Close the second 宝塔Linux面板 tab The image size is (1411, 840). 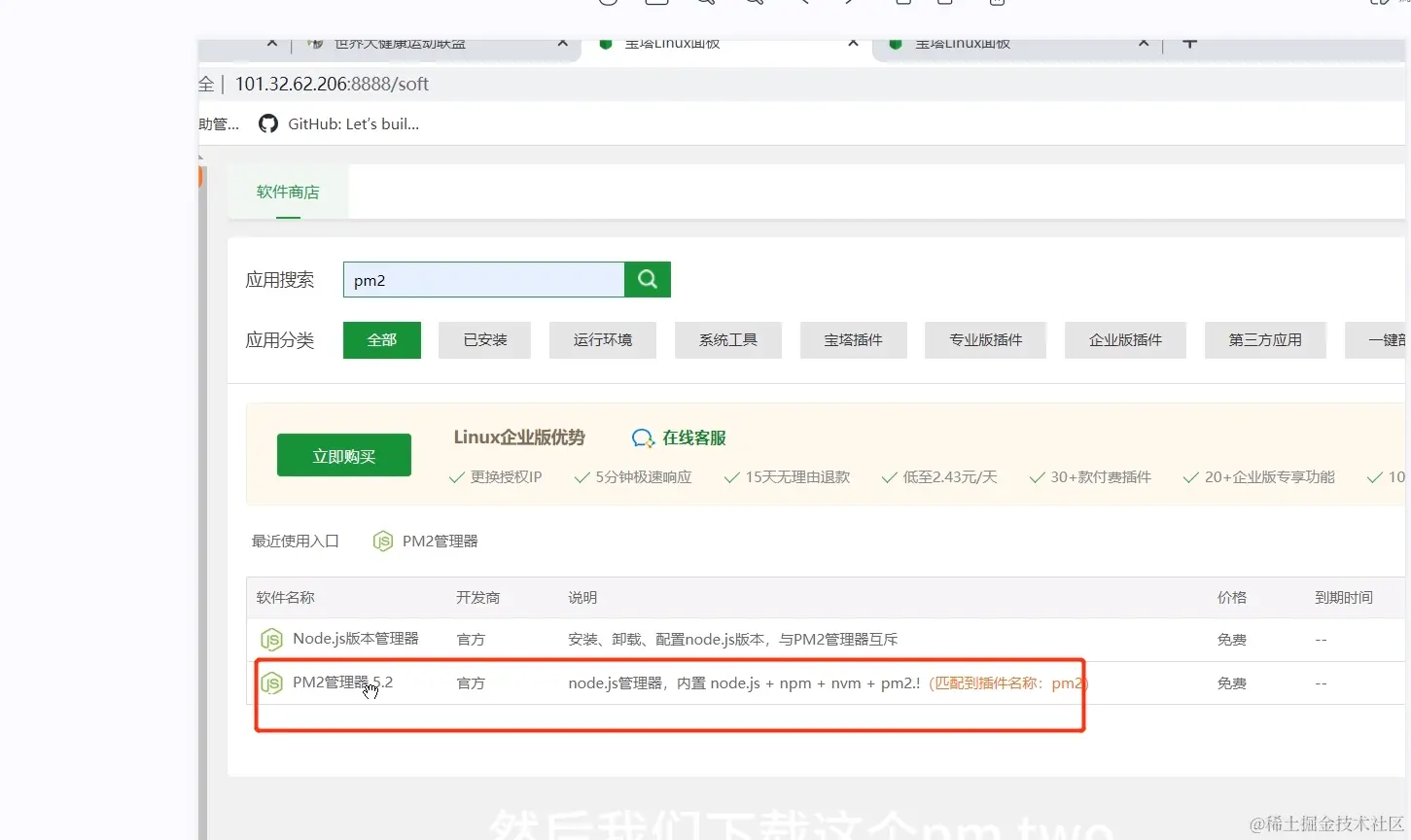pyautogui.click(x=1144, y=44)
